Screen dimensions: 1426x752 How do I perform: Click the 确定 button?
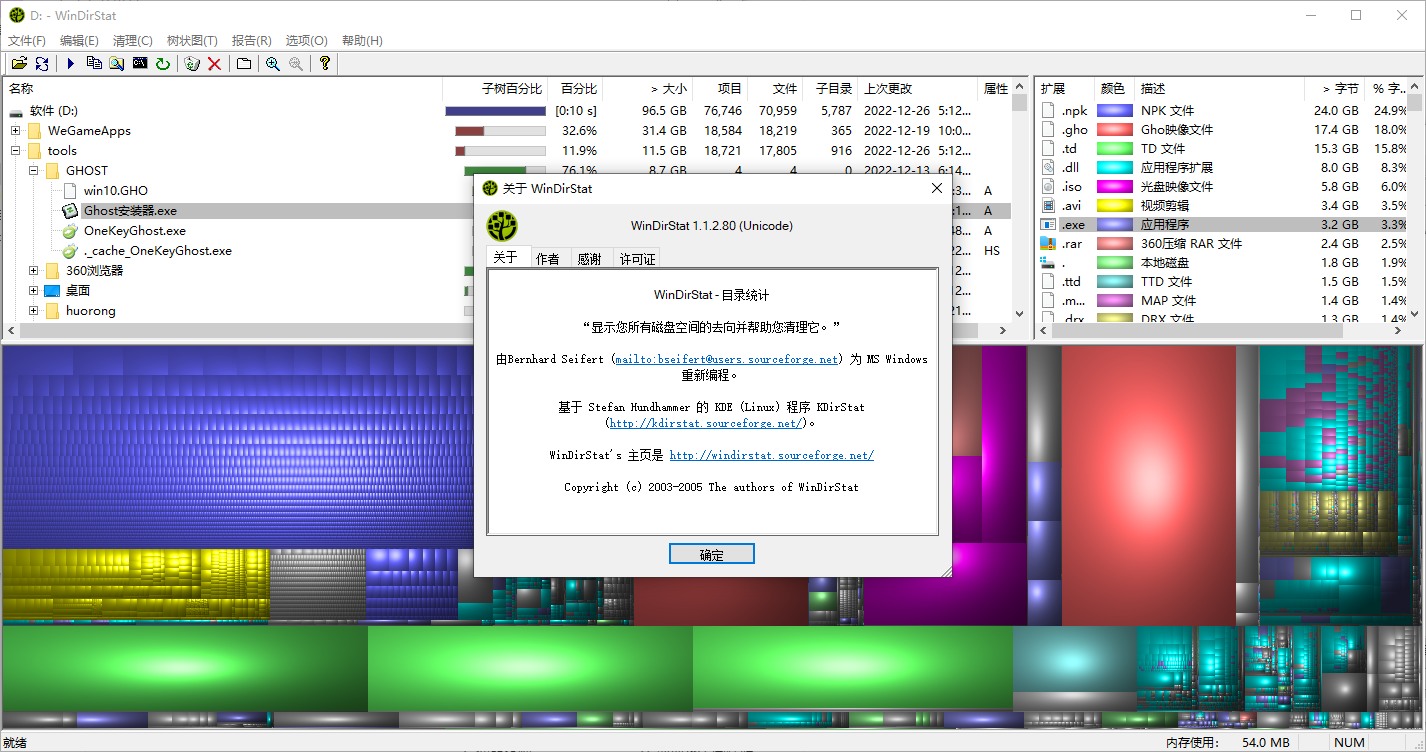[x=712, y=555]
